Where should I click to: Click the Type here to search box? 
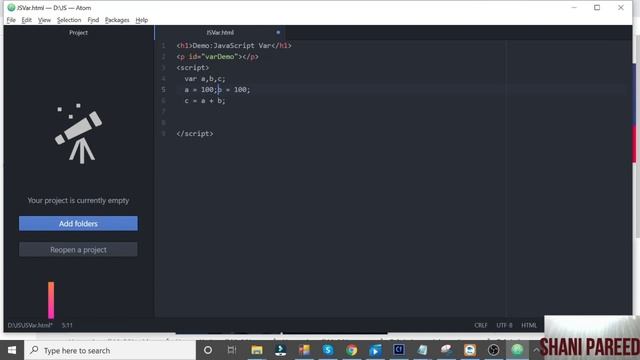pos(110,350)
